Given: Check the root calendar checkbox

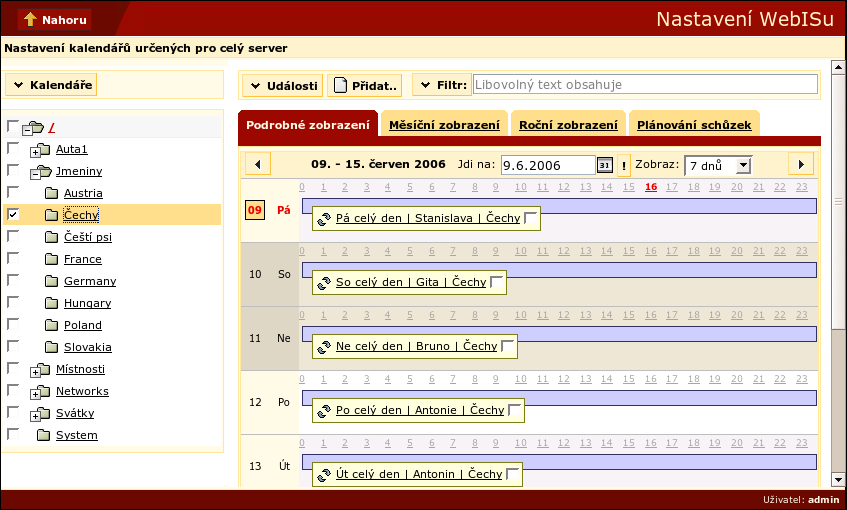Looking at the screenshot, I should (x=13, y=126).
